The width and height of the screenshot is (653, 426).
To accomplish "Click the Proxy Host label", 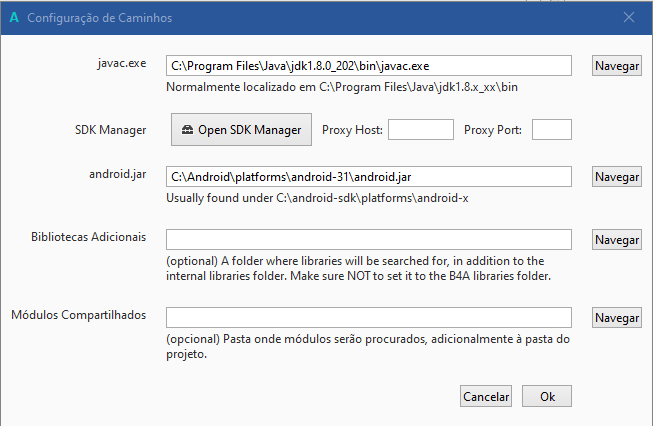I will [351, 130].
